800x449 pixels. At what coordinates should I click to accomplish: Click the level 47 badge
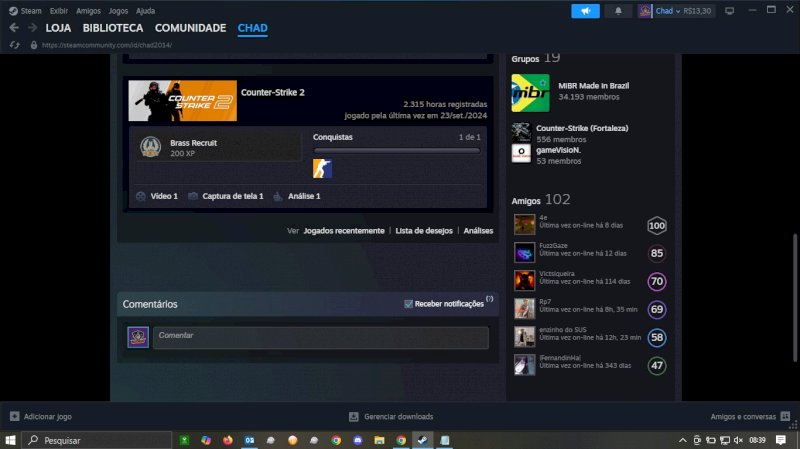657,366
